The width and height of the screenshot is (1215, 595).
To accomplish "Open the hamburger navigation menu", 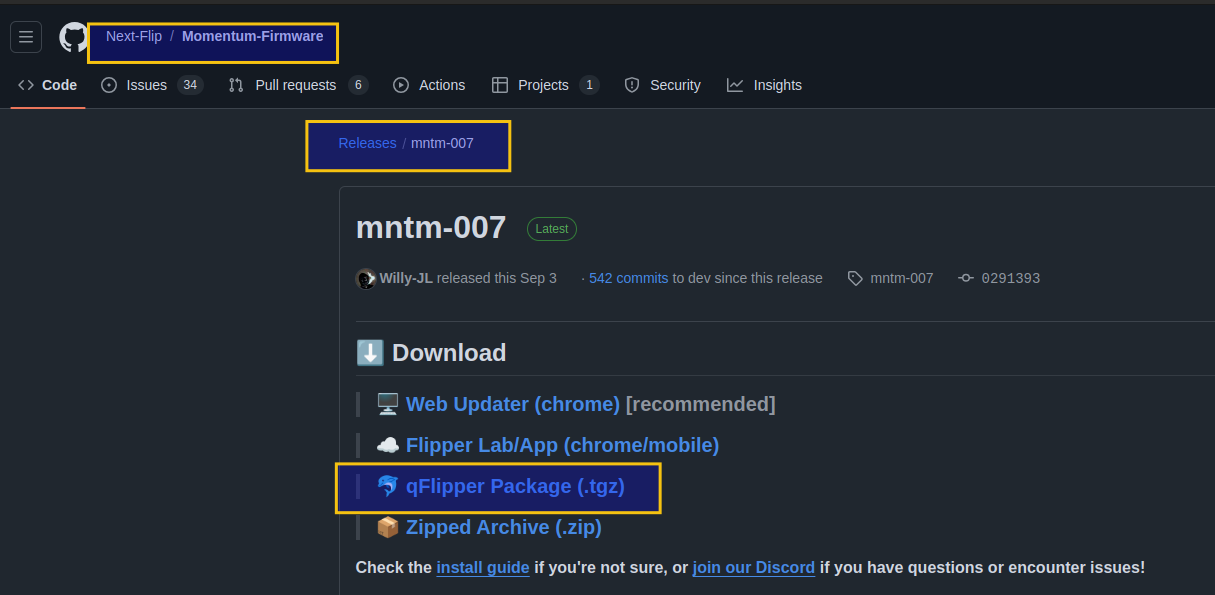I will tap(26, 37).
